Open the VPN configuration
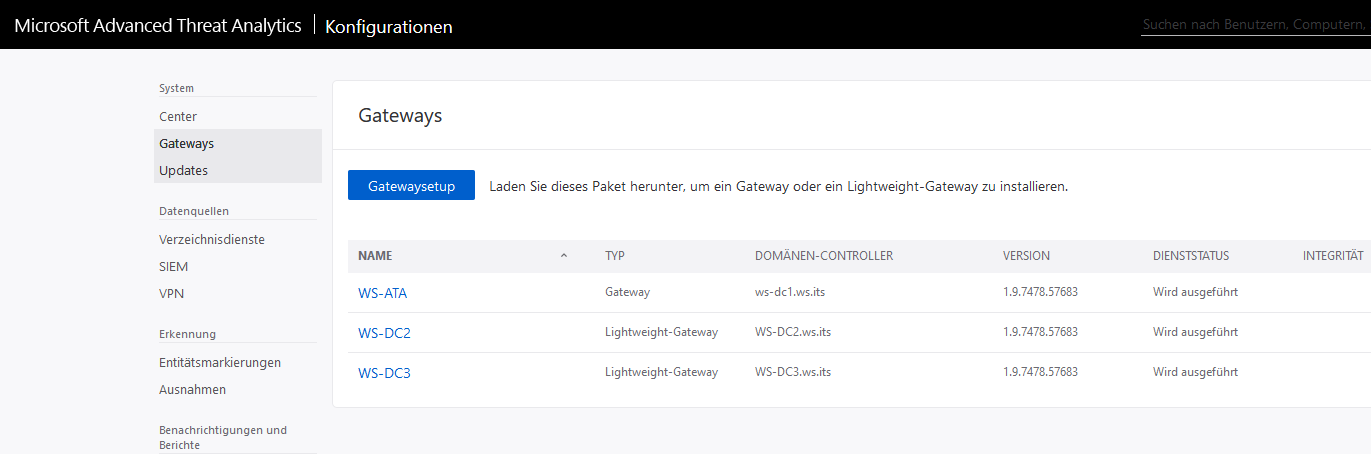 click(171, 294)
